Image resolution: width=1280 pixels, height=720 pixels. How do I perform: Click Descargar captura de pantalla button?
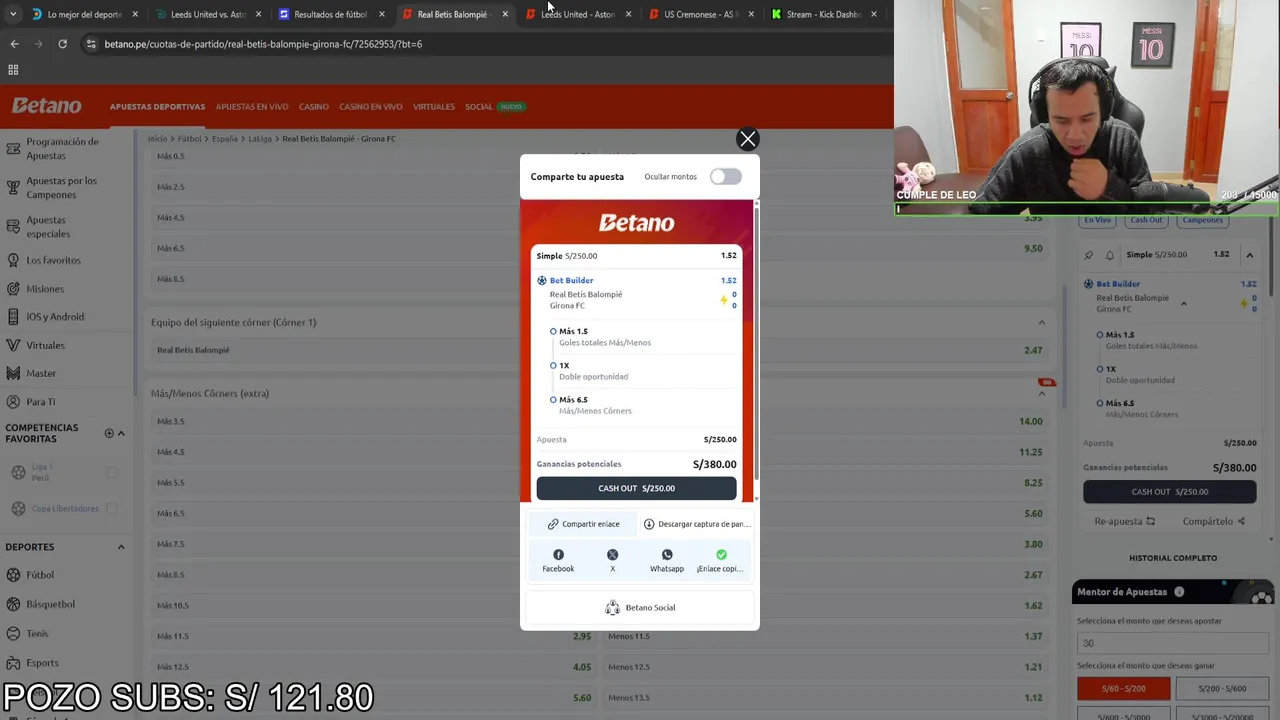(x=696, y=524)
